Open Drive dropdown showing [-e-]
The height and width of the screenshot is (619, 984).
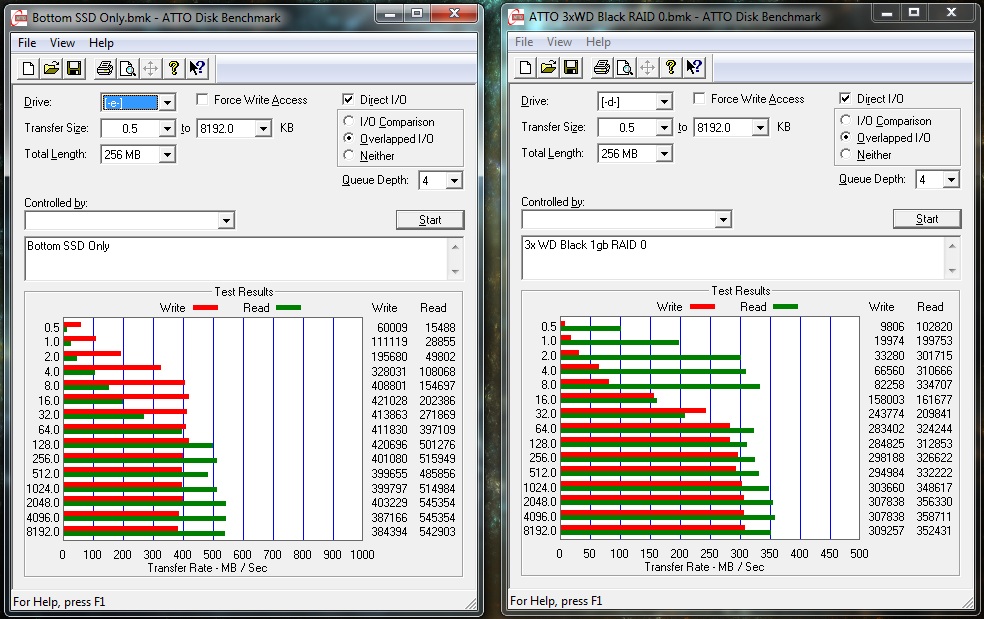pyautogui.click(x=167, y=102)
